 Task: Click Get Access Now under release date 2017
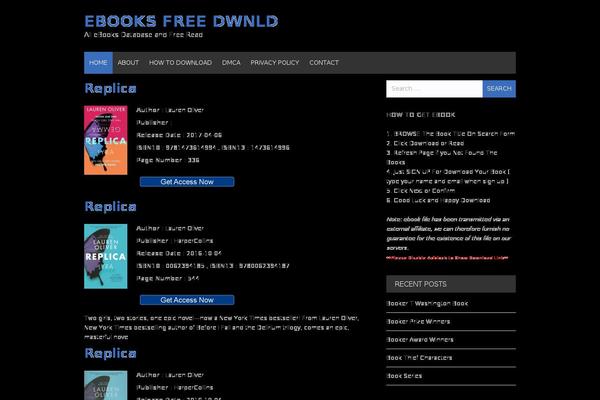pyautogui.click(x=187, y=182)
